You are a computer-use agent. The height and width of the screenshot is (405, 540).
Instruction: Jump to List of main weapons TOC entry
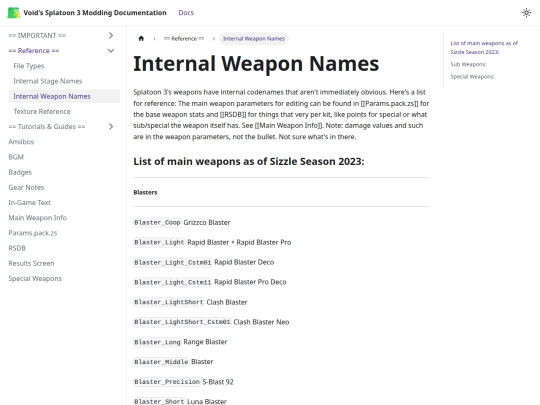point(484,48)
